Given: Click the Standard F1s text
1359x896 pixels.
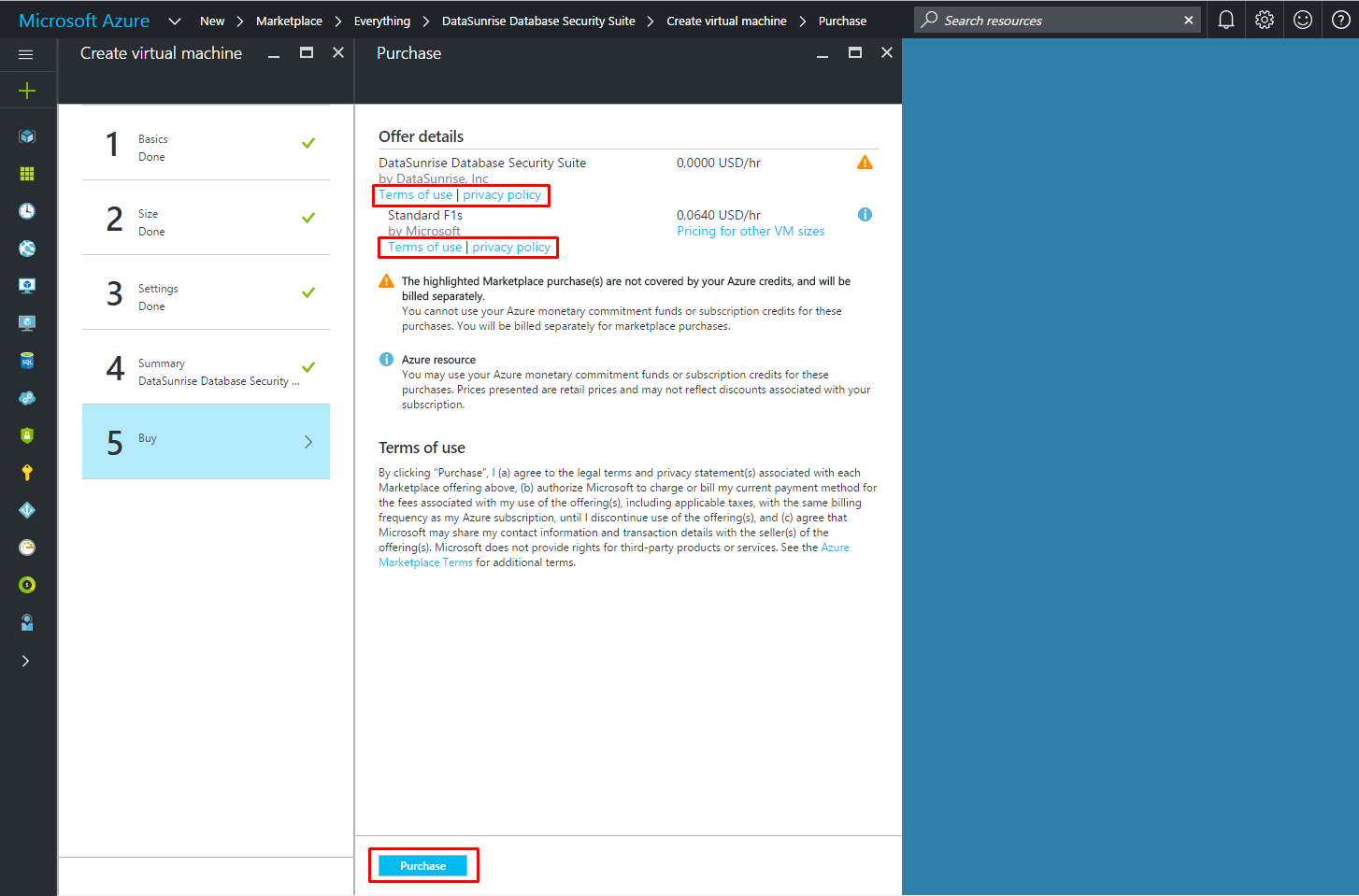Looking at the screenshot, I should pos(425,215).
